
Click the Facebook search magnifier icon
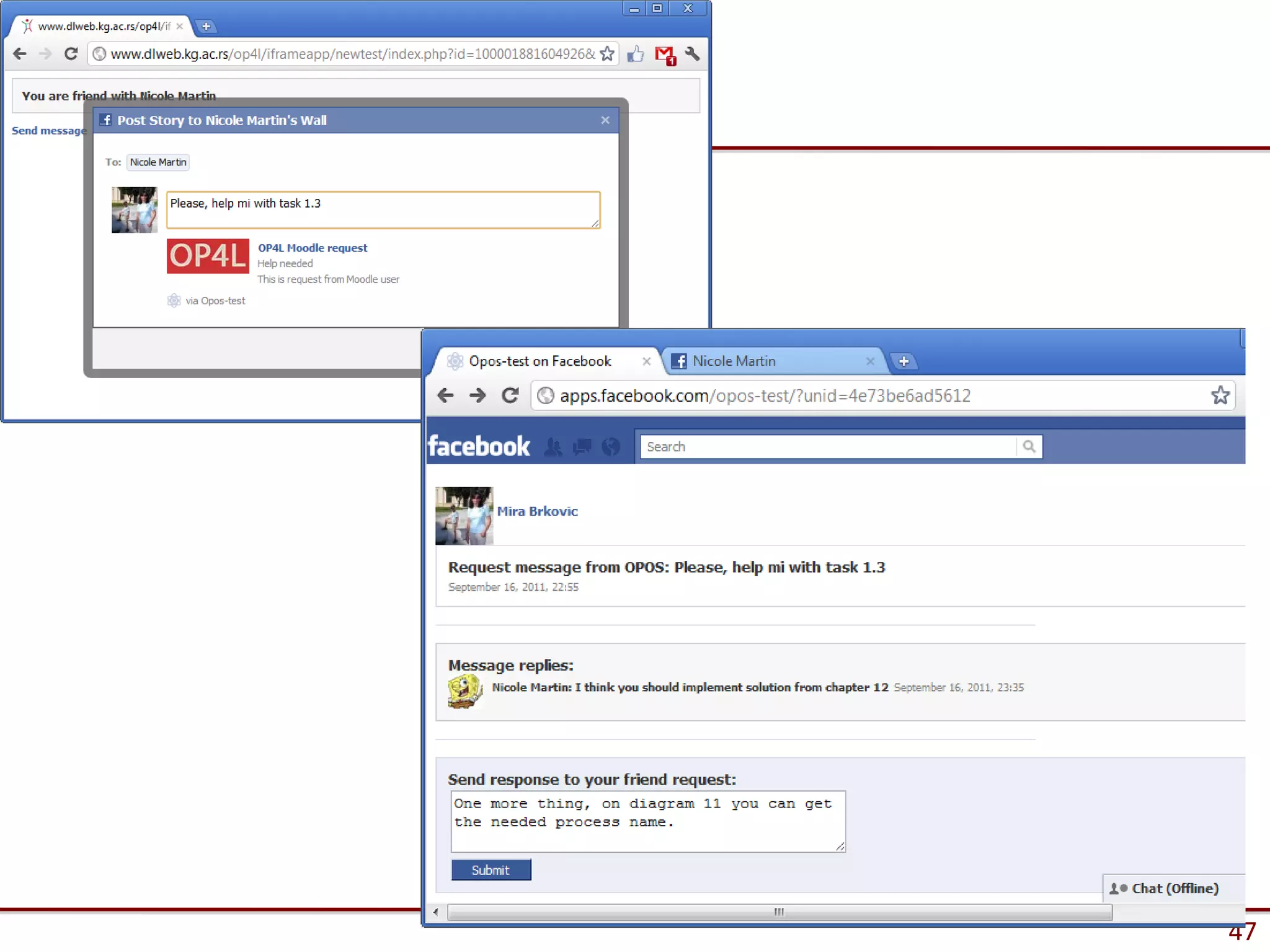click(1029, 446)
